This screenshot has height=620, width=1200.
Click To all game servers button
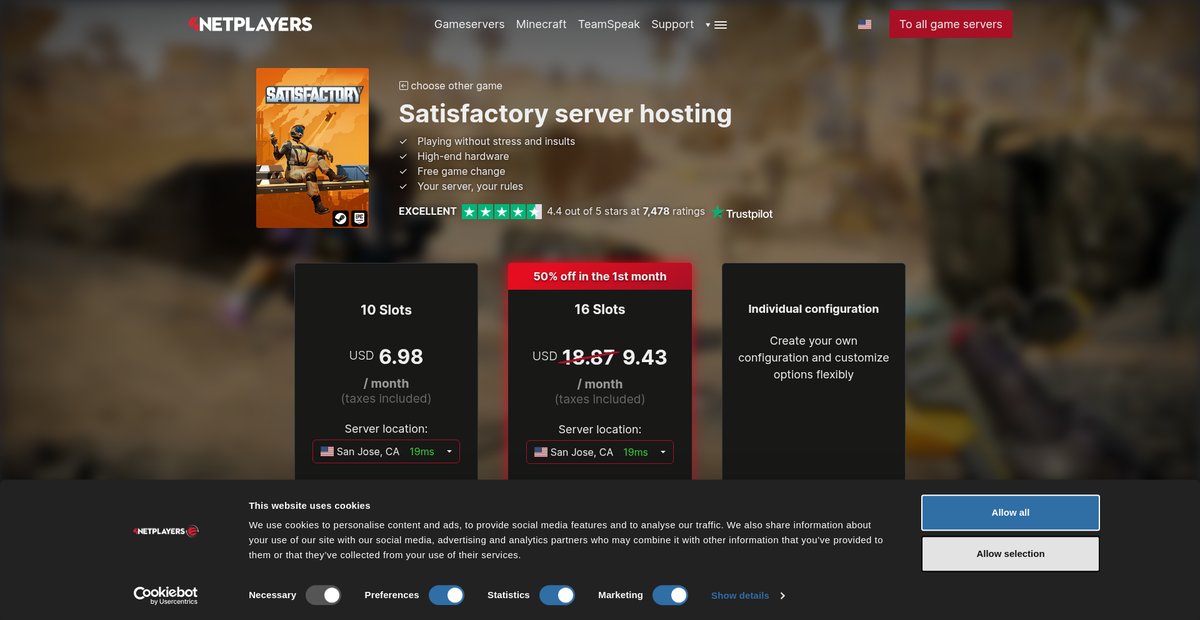point(951,24)
